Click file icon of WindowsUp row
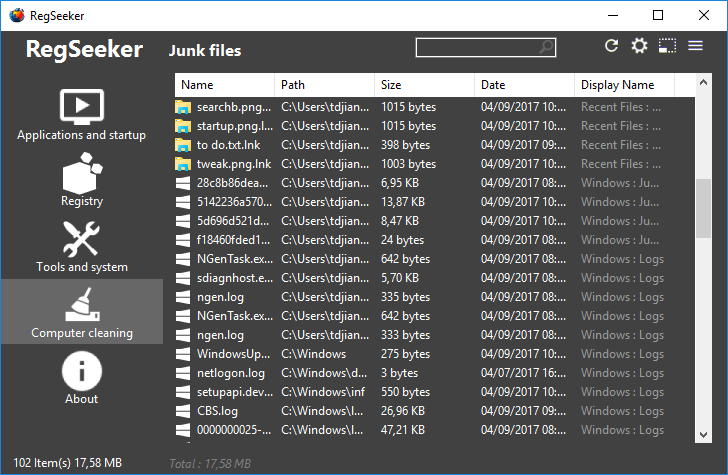 tap(183, 354)
